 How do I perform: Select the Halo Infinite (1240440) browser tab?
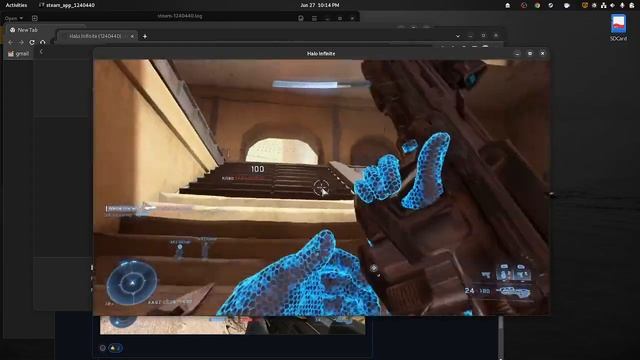(95, 36)
